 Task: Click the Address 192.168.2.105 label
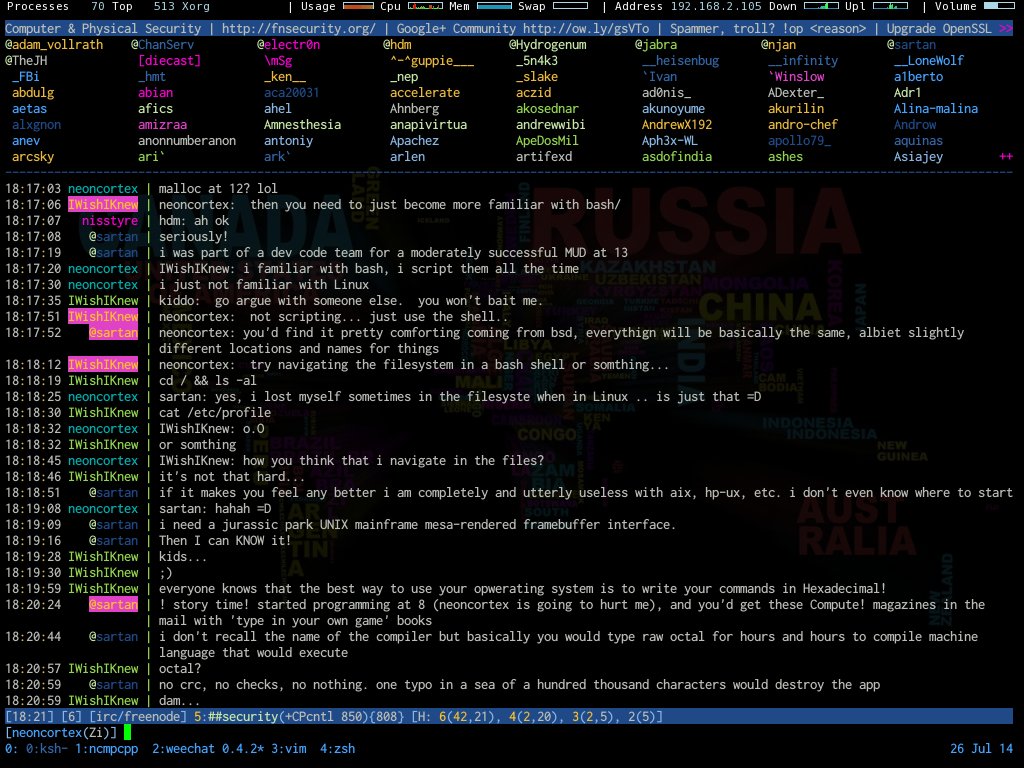(688, 7)
